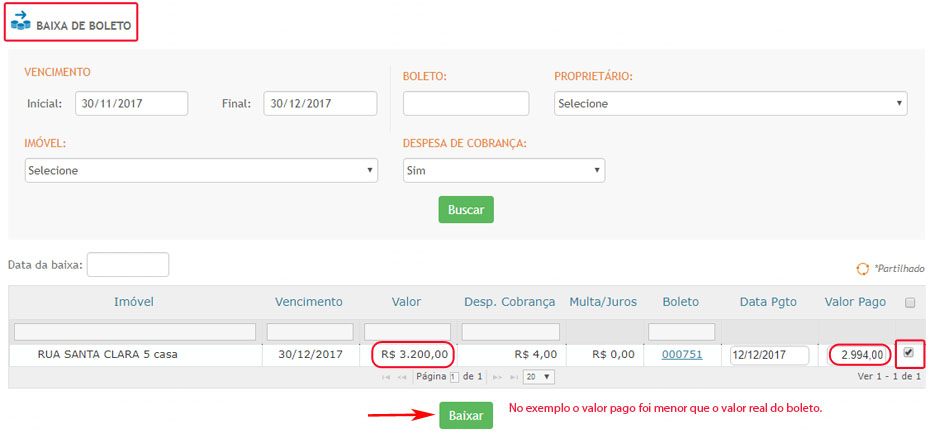Image resolution: width=930 pixels, height=434 pixels.
Task: Go to first page pagination icon
Action: (x=386, y=377)
